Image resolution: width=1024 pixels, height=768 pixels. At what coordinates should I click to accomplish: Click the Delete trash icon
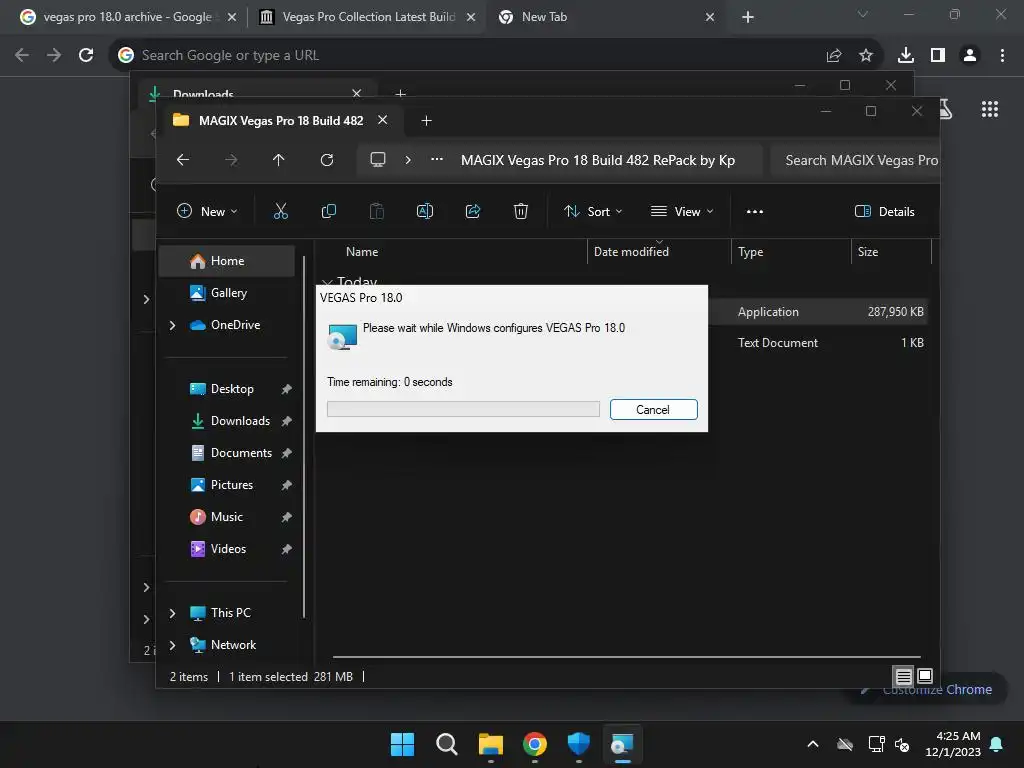pyautogui.click(x=520, y=211)
